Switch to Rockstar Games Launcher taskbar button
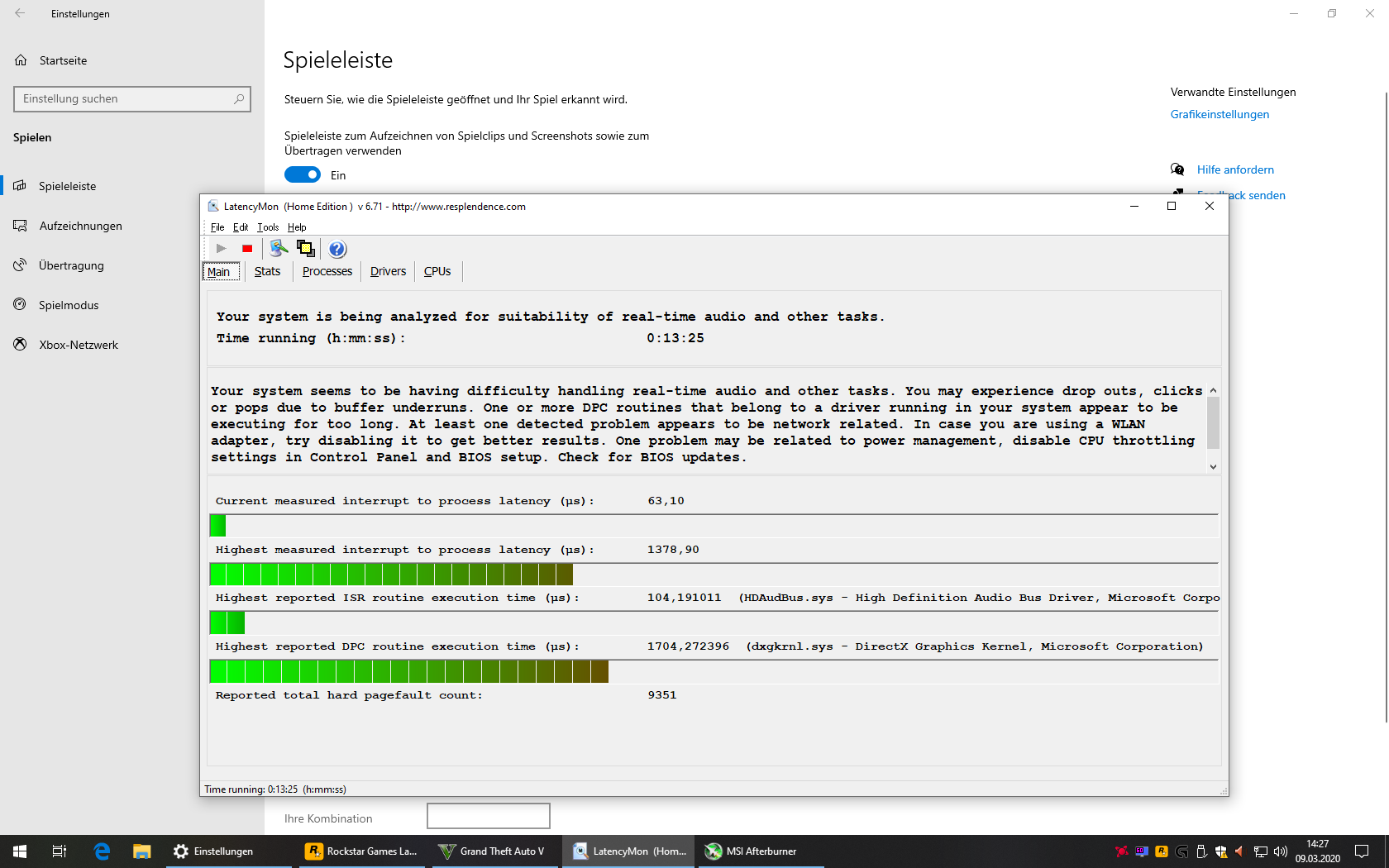The height and width of the screenshot is (868, 1389). point(362,851)
